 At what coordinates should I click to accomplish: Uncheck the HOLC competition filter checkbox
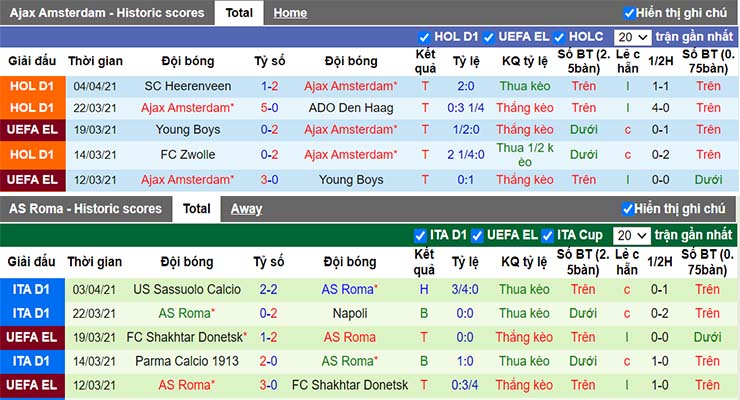560,37
